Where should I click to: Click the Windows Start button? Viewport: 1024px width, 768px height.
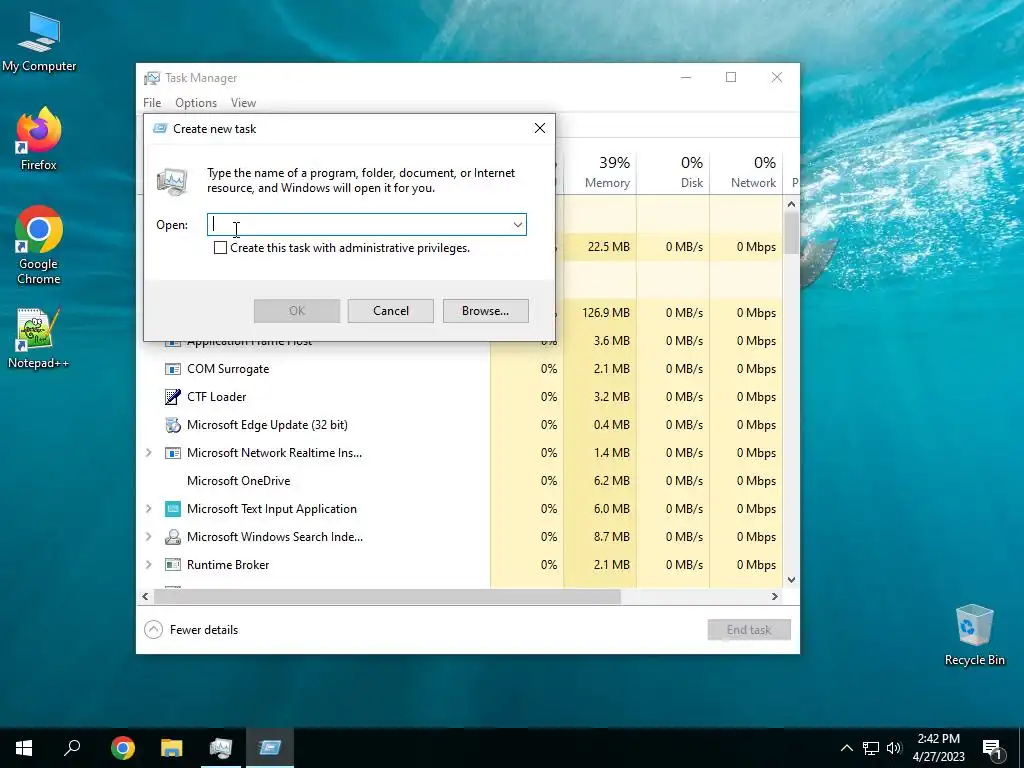tap(24, 748)
